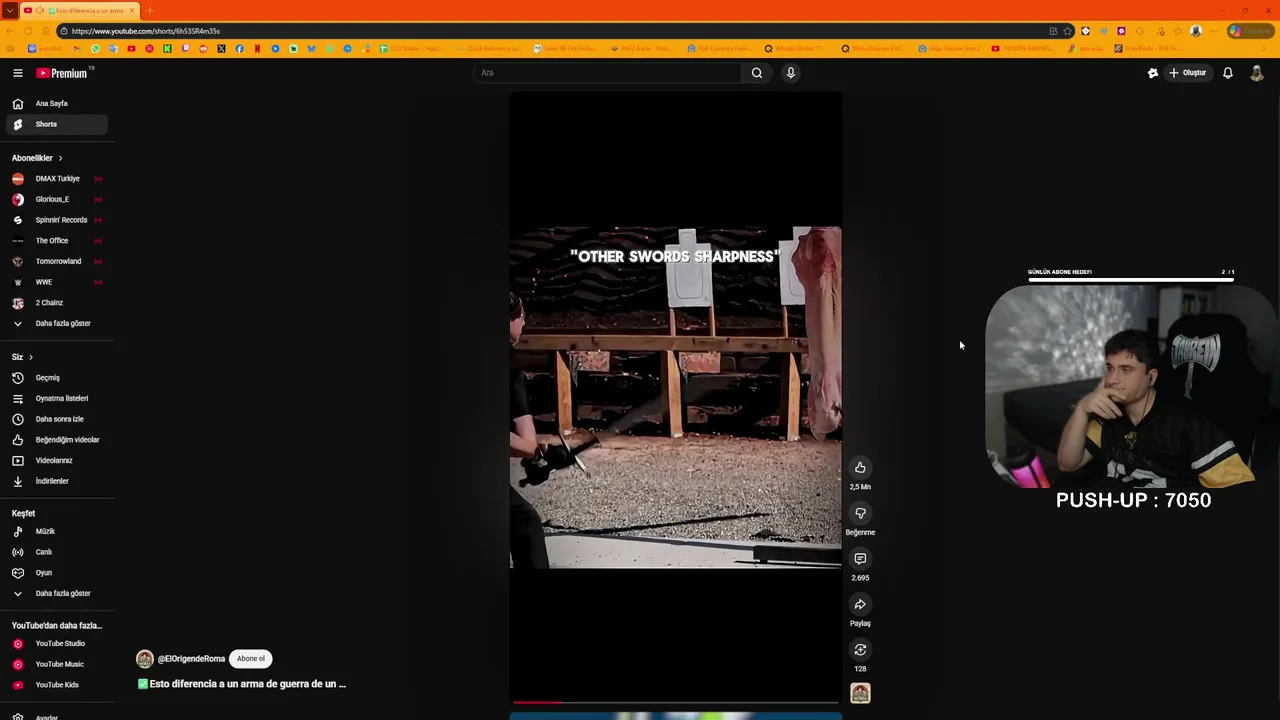This screenshot has width=1280, height=720.
Task: Expand the Abonelikler section chevron
Action: point(60,158)
